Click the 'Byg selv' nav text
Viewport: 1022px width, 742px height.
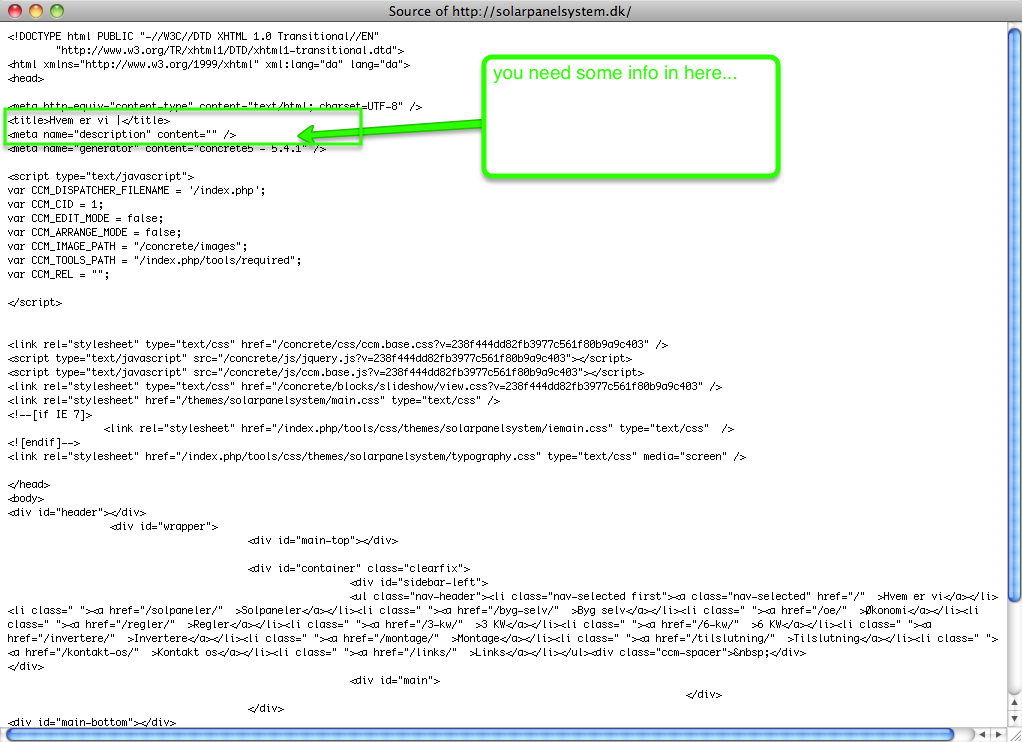click(x=602, y=611)
